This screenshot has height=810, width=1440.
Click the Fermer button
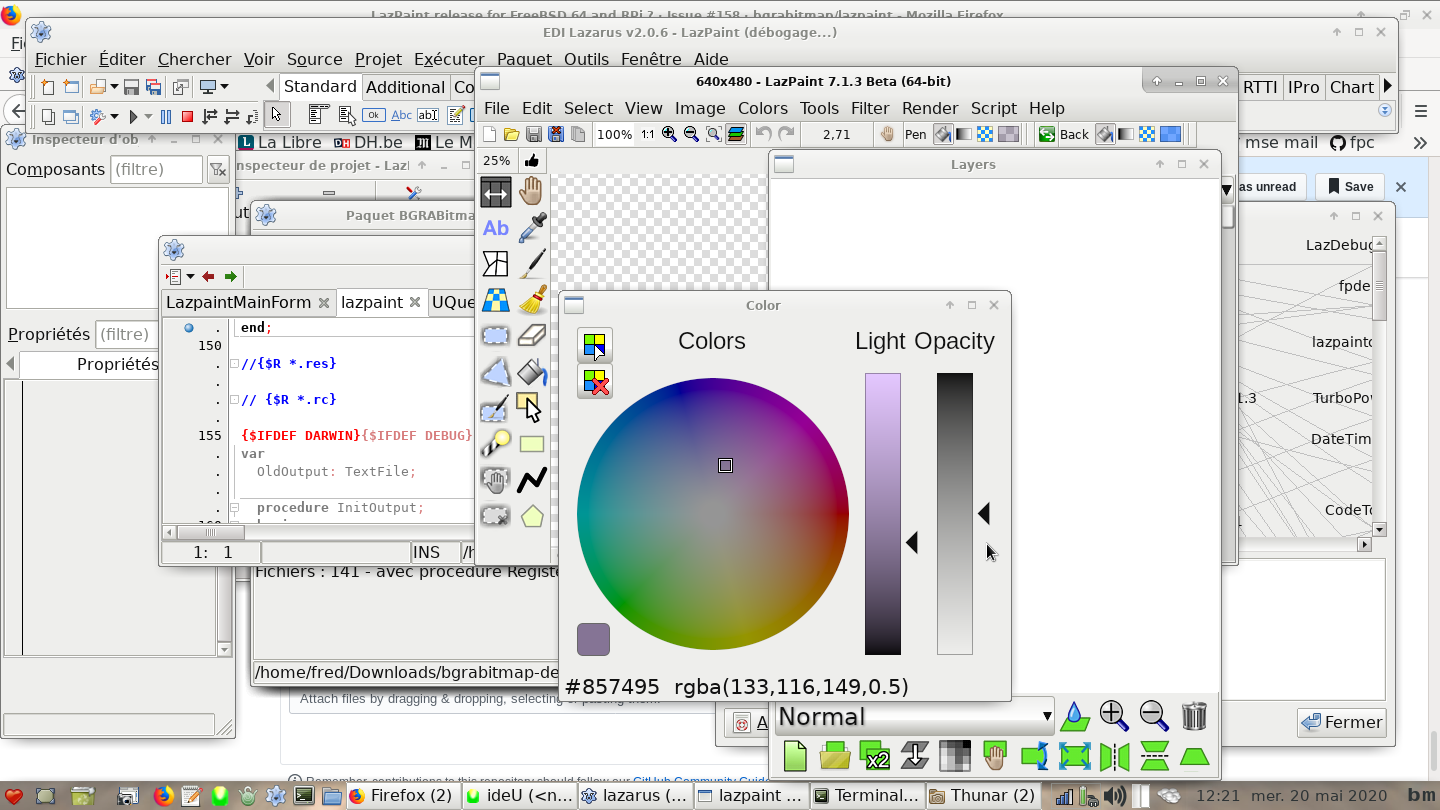(1341, 722)
